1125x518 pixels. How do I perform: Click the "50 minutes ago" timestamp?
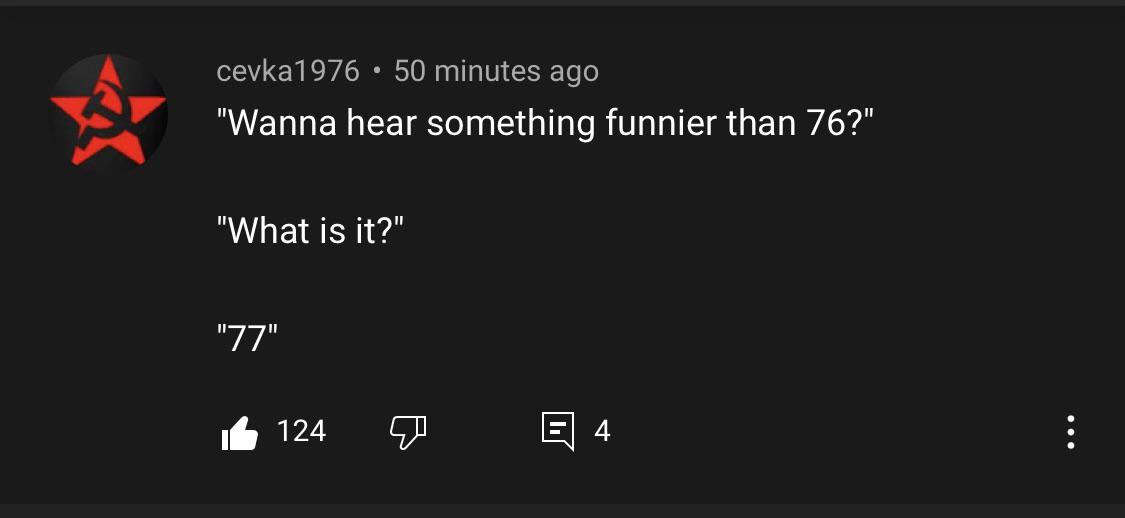[496, 71]
